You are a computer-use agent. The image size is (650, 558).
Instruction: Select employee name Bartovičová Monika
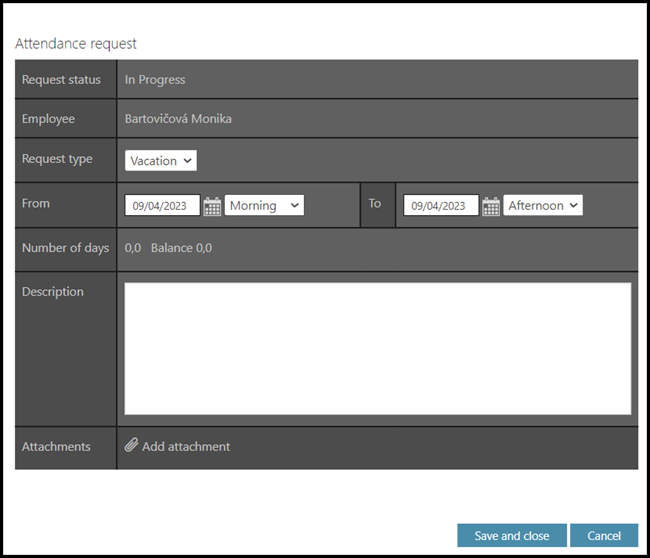(x=178, y=119)
